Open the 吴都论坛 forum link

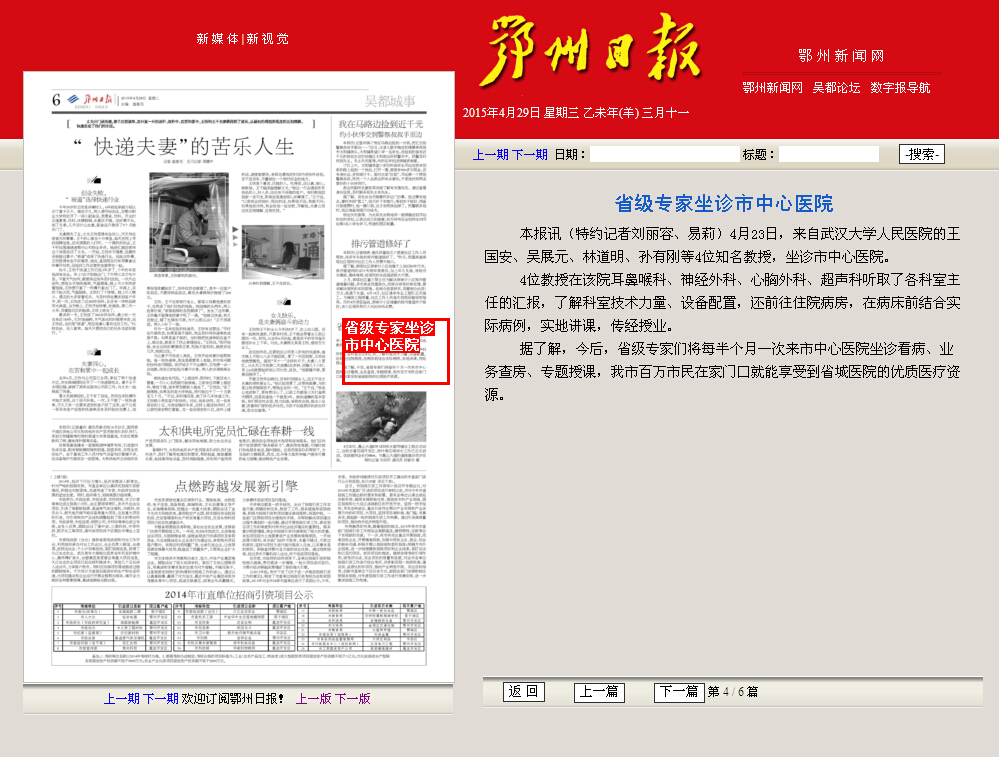click(x=836, y=88)
